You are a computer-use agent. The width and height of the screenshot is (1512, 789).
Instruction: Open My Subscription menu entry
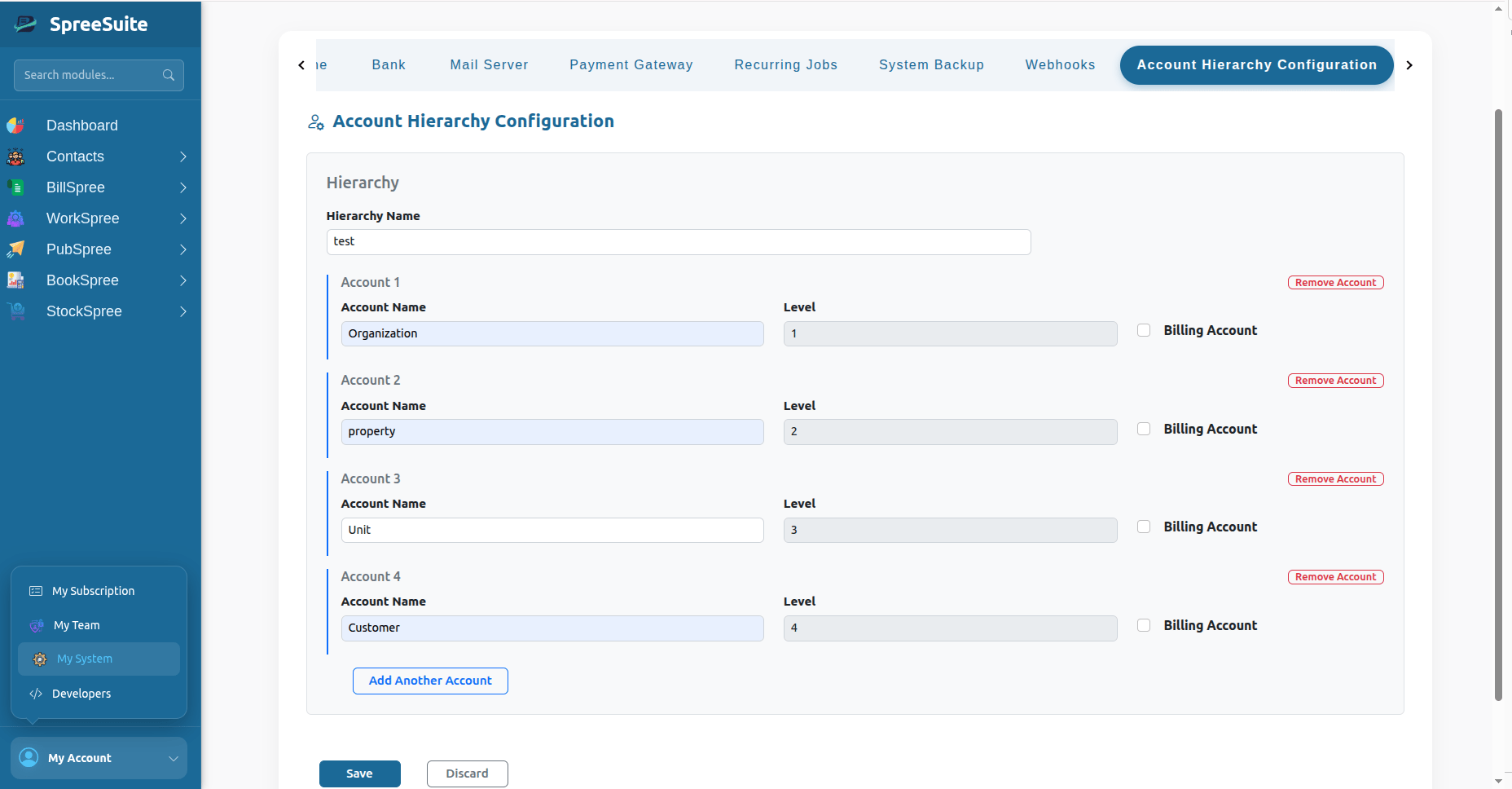tap(93, 591)
